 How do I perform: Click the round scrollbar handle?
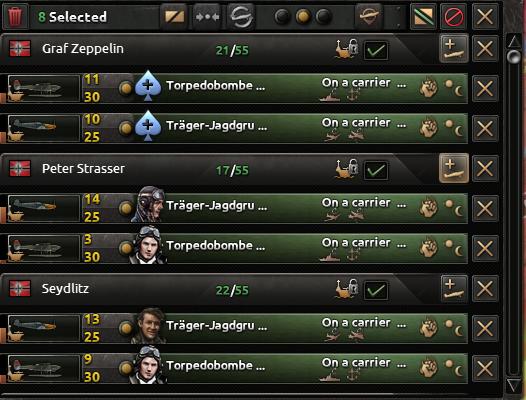pos(514,57)
